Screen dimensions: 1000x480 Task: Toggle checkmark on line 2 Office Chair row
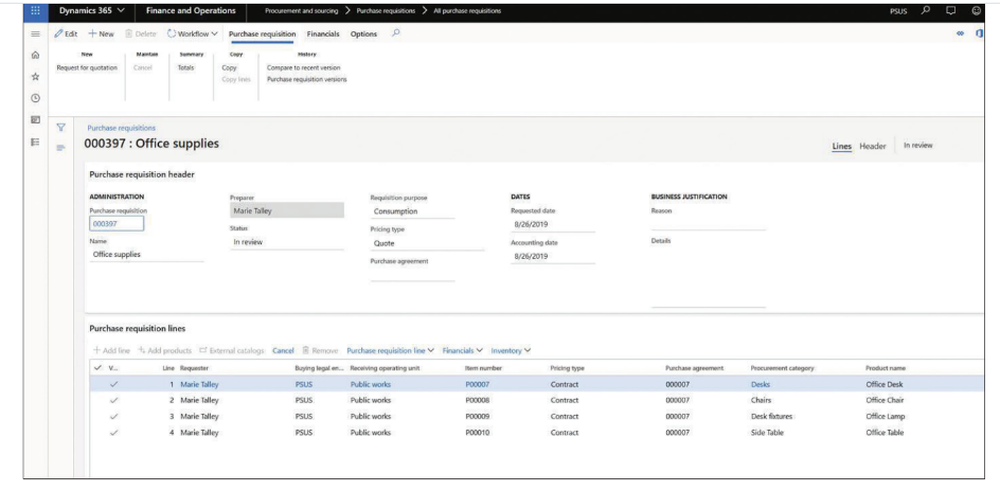click(x=114, y=400)
